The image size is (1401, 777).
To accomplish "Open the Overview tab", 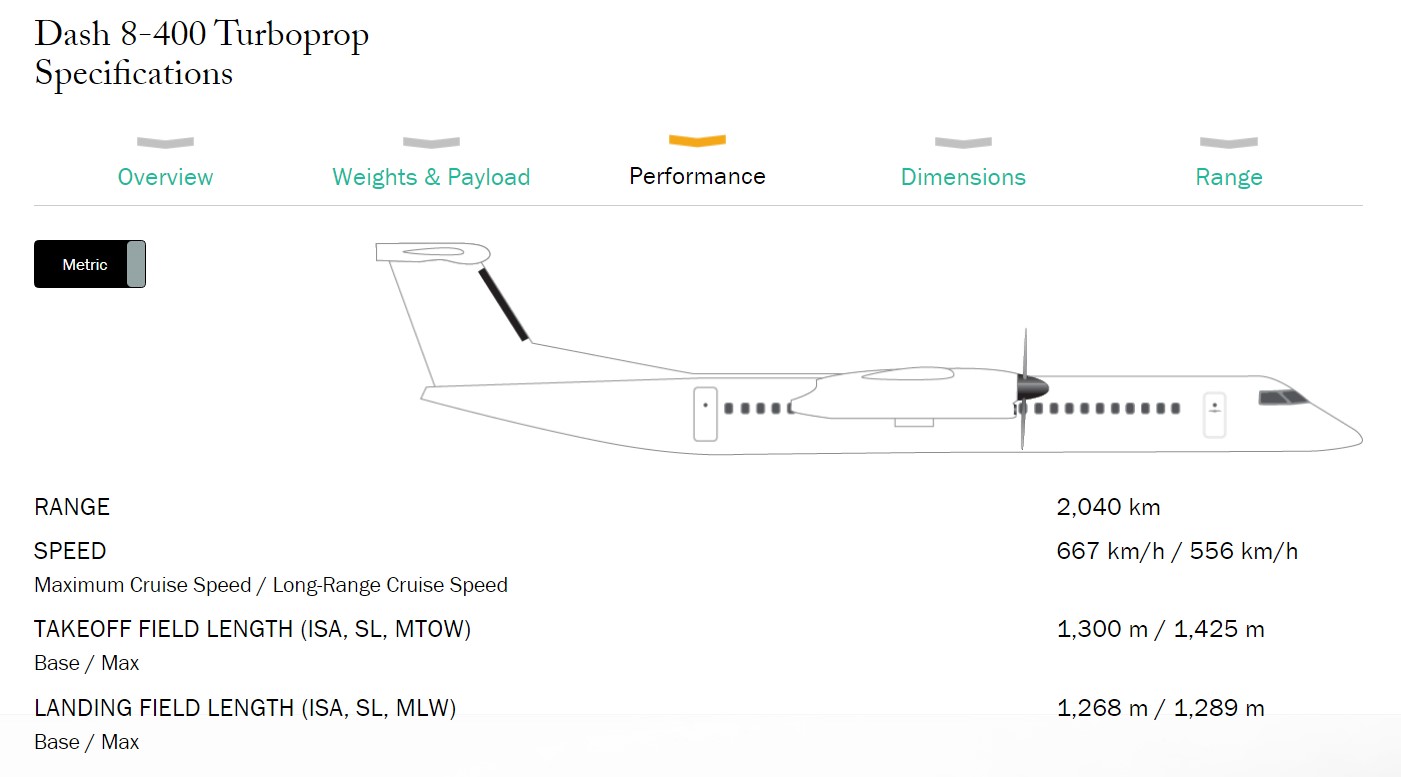I will (165, 177).
